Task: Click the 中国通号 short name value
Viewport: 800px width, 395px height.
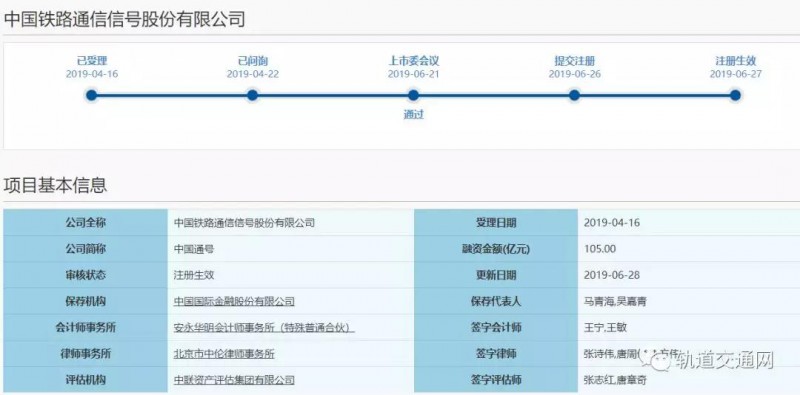Action: point(194,249)
